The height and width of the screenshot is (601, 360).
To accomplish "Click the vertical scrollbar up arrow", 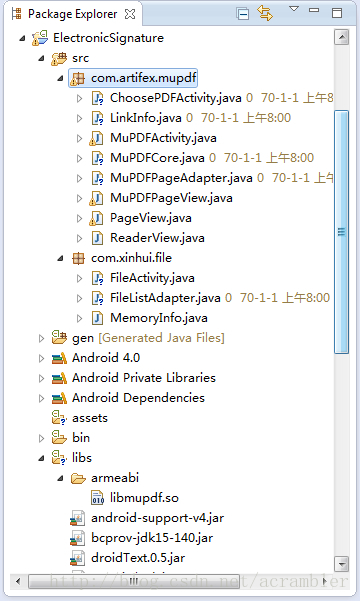I will click(341, 37).
